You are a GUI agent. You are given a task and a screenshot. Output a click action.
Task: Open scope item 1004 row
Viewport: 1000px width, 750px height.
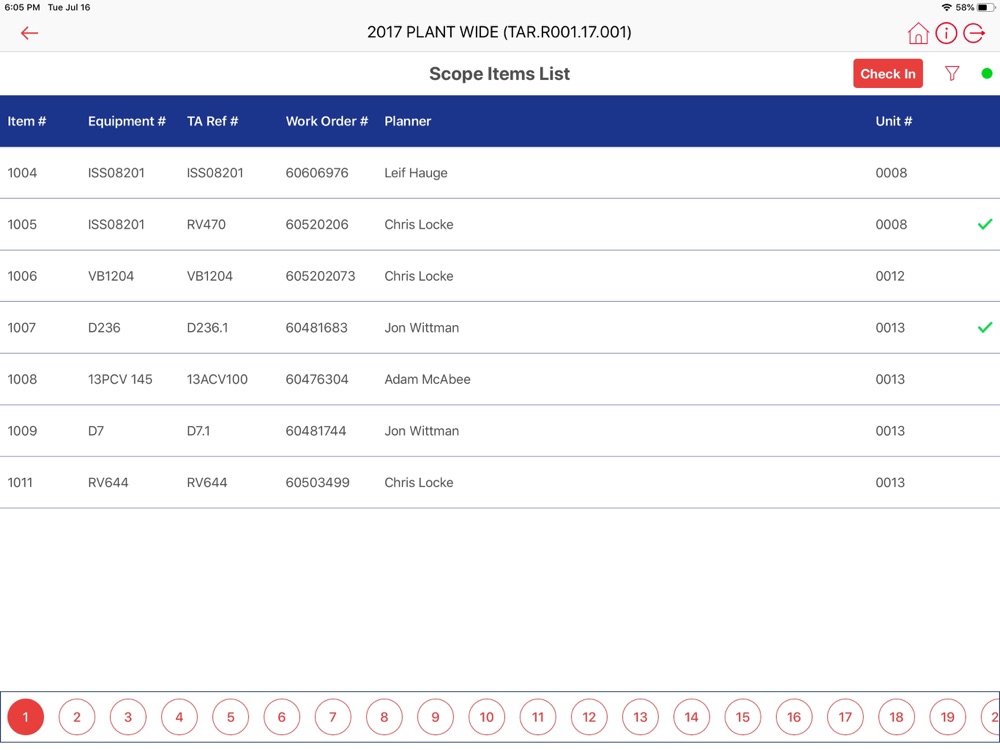[500, 173]
